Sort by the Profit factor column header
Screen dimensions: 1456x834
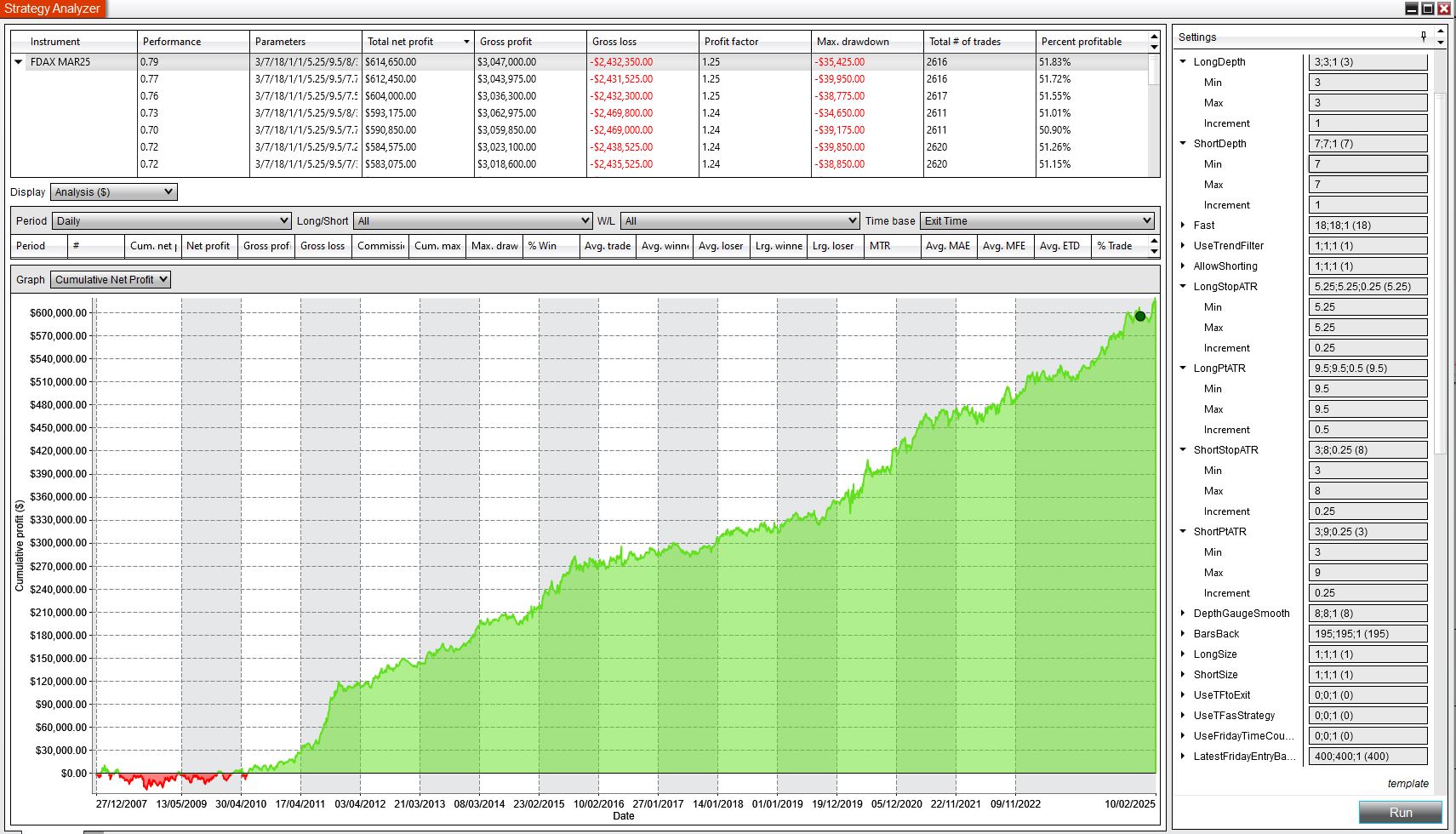(x=732, y=42)
